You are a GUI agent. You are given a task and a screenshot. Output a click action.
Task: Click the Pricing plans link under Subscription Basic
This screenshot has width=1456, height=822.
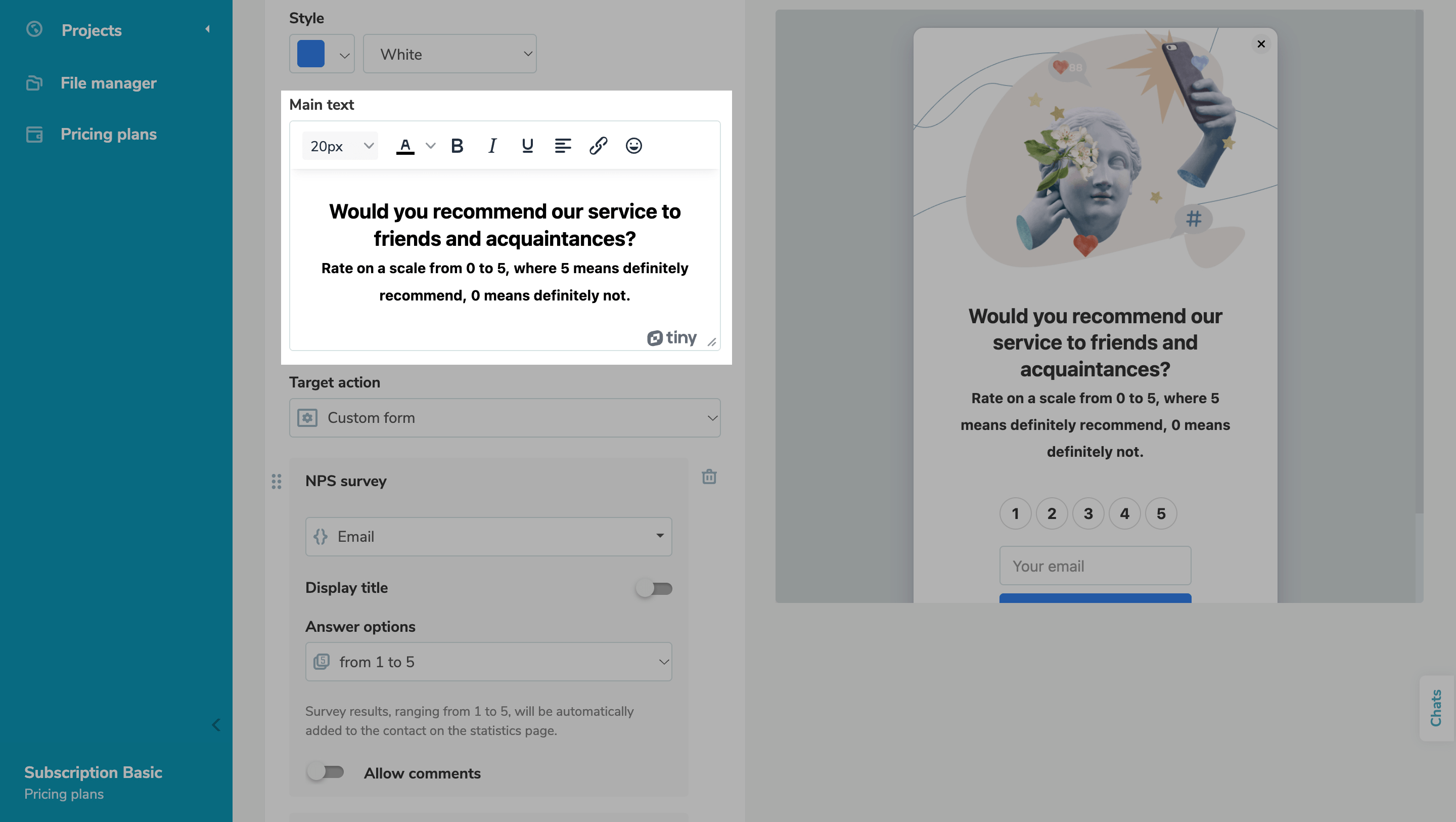[64, 794]
